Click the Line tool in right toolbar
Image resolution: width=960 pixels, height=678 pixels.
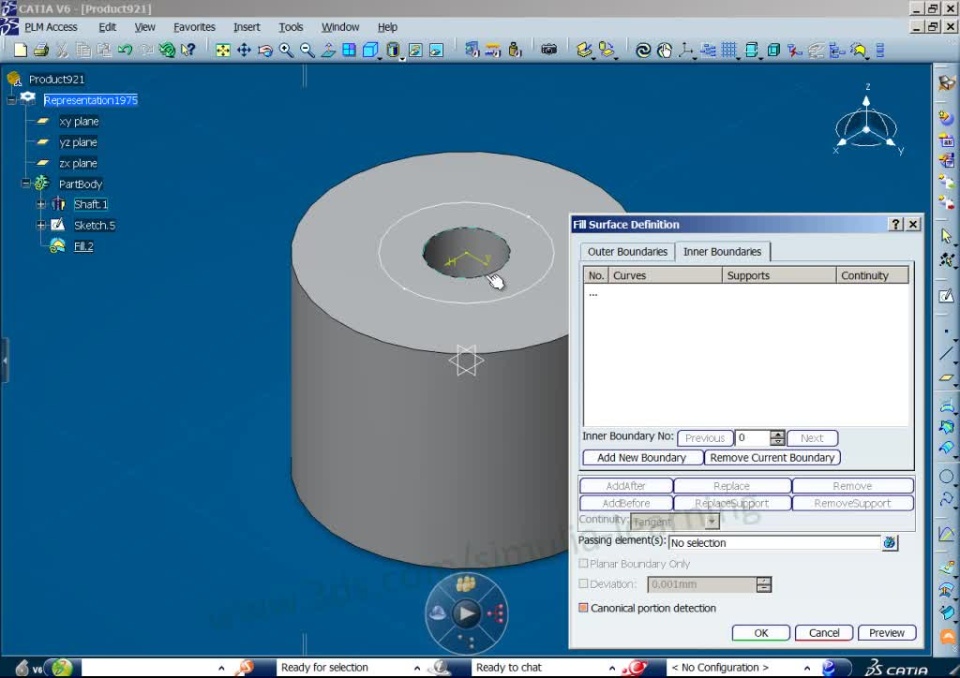tap(947, 353)
